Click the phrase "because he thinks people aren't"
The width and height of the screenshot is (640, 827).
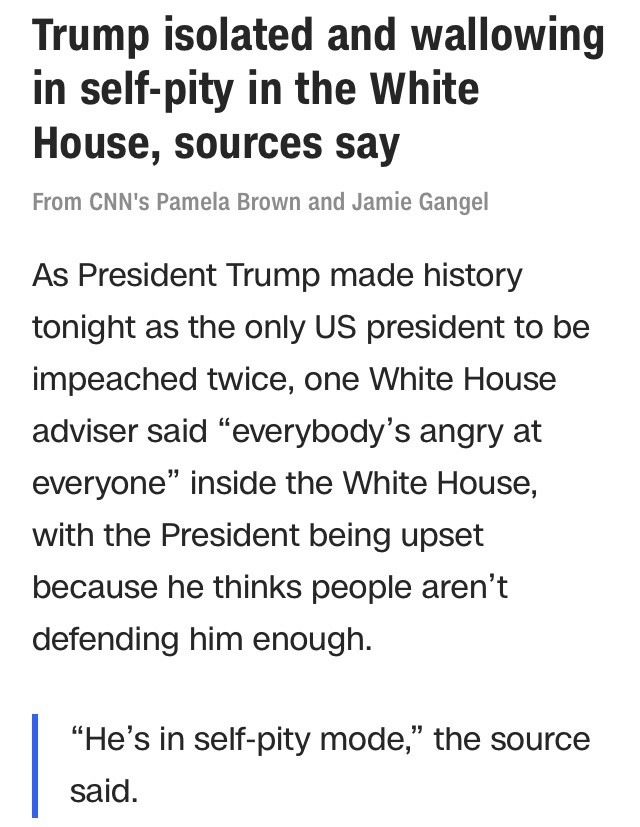point(270,587)
